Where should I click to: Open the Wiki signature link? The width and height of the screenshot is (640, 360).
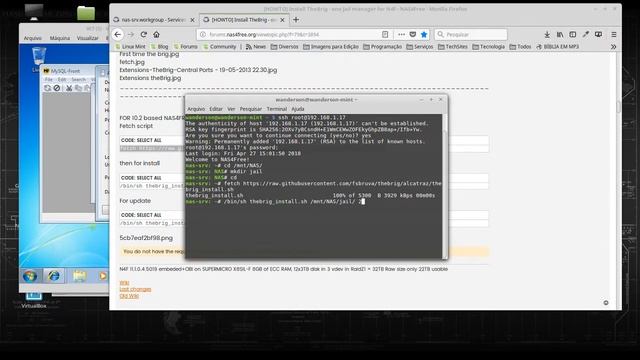coord(124,282)
